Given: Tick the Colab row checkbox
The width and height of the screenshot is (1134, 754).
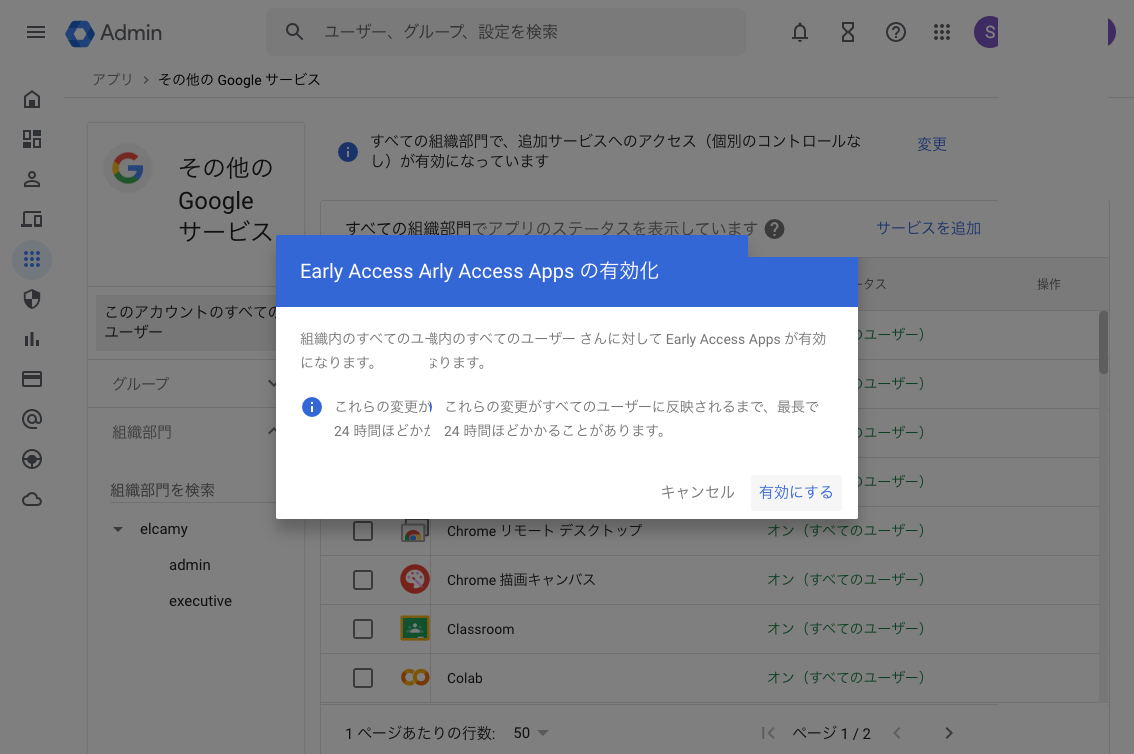Looking at the screenshot, I should 363,678.
